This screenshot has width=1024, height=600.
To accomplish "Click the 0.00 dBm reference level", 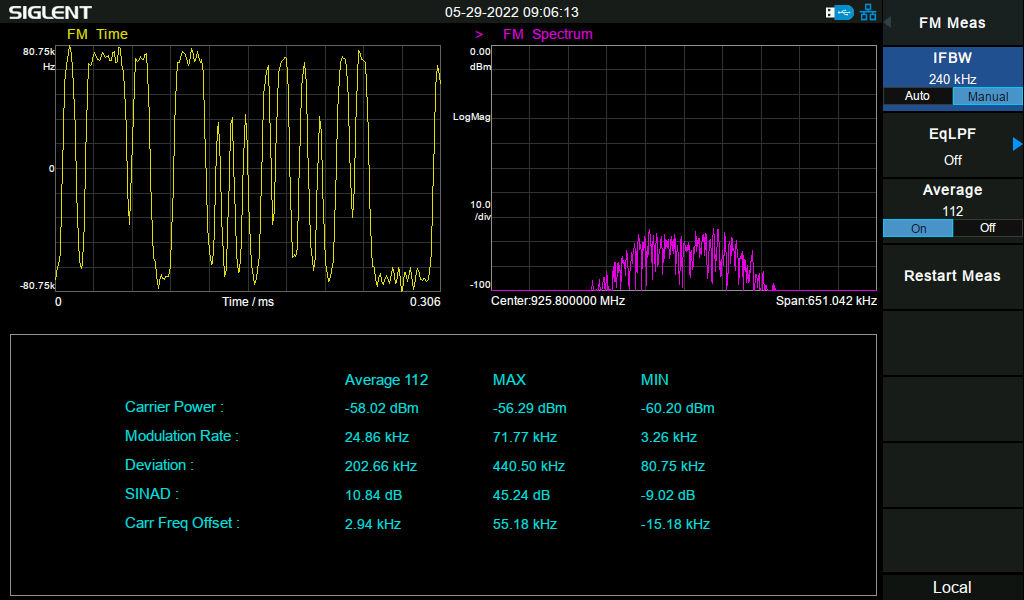I will (x=480, y=59).
